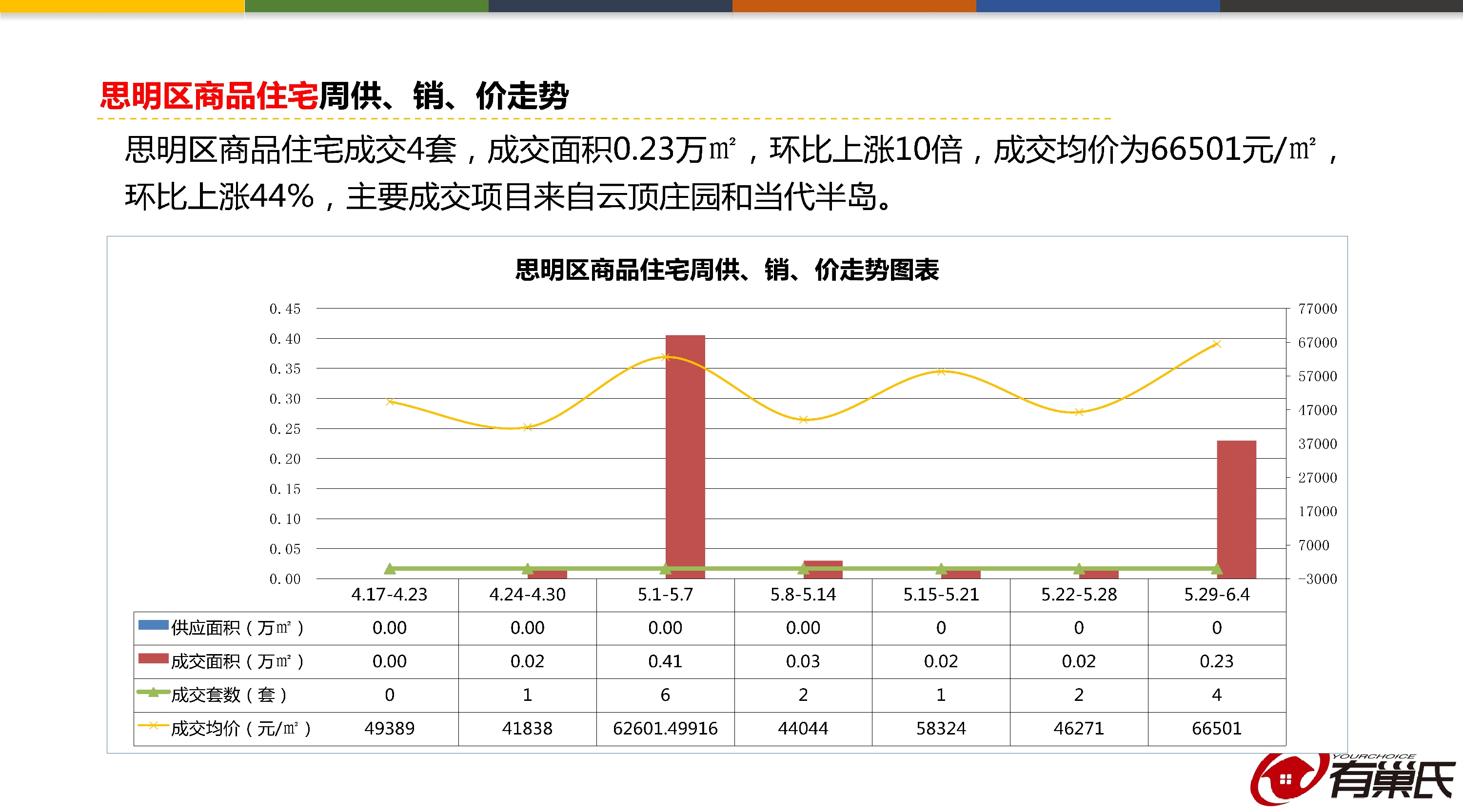Click the yellow price marker above 5.15-5.21
This screenshot has height=812, width=1463.
tap(941, 372)
